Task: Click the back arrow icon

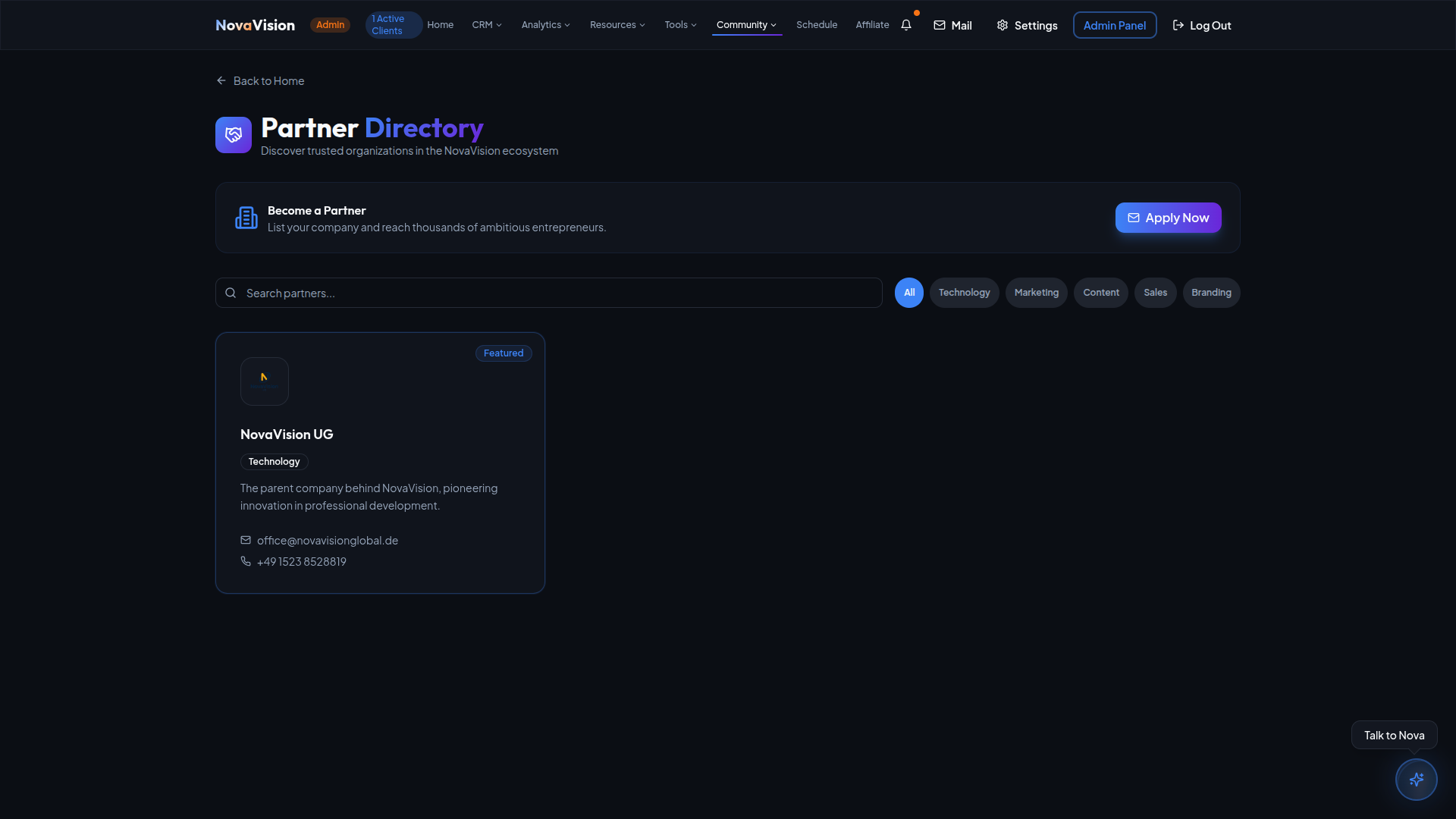Action: [x=221, y=81]
